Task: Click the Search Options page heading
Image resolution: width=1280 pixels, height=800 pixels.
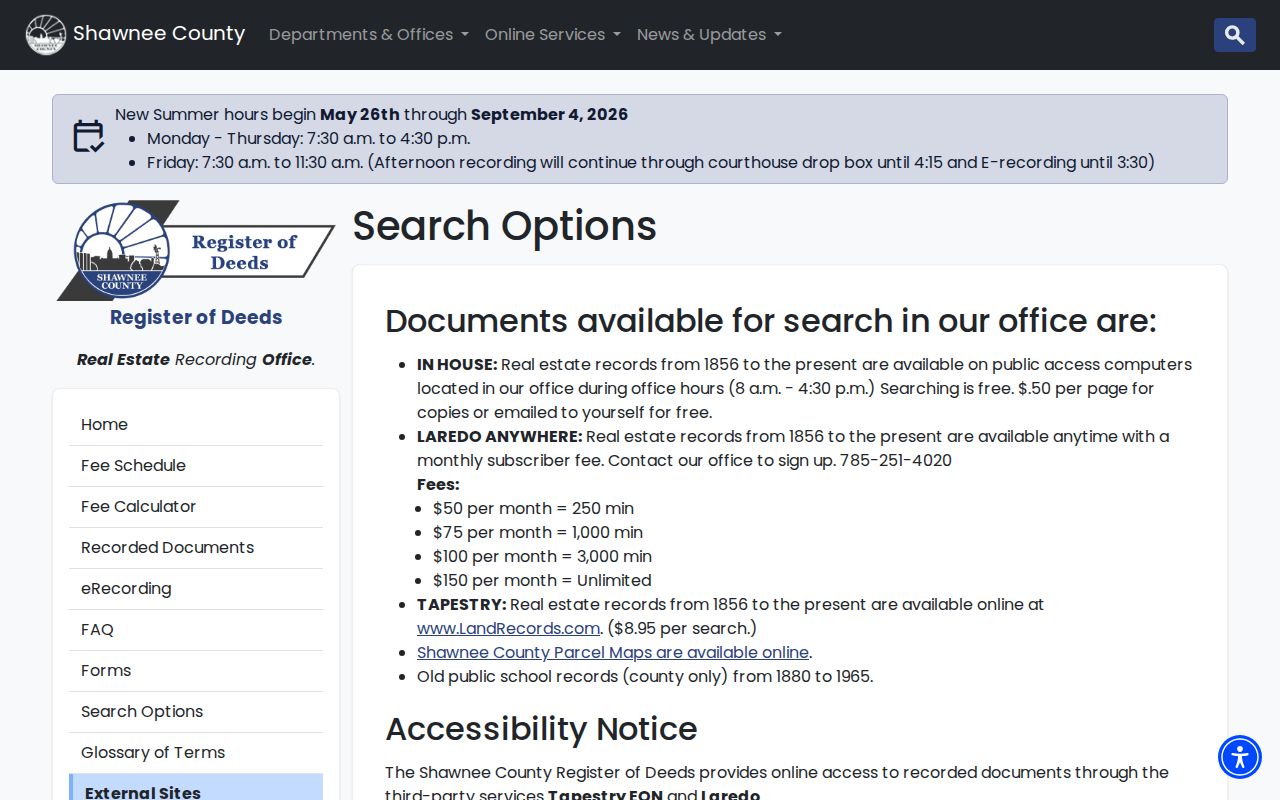Action: 504,226
